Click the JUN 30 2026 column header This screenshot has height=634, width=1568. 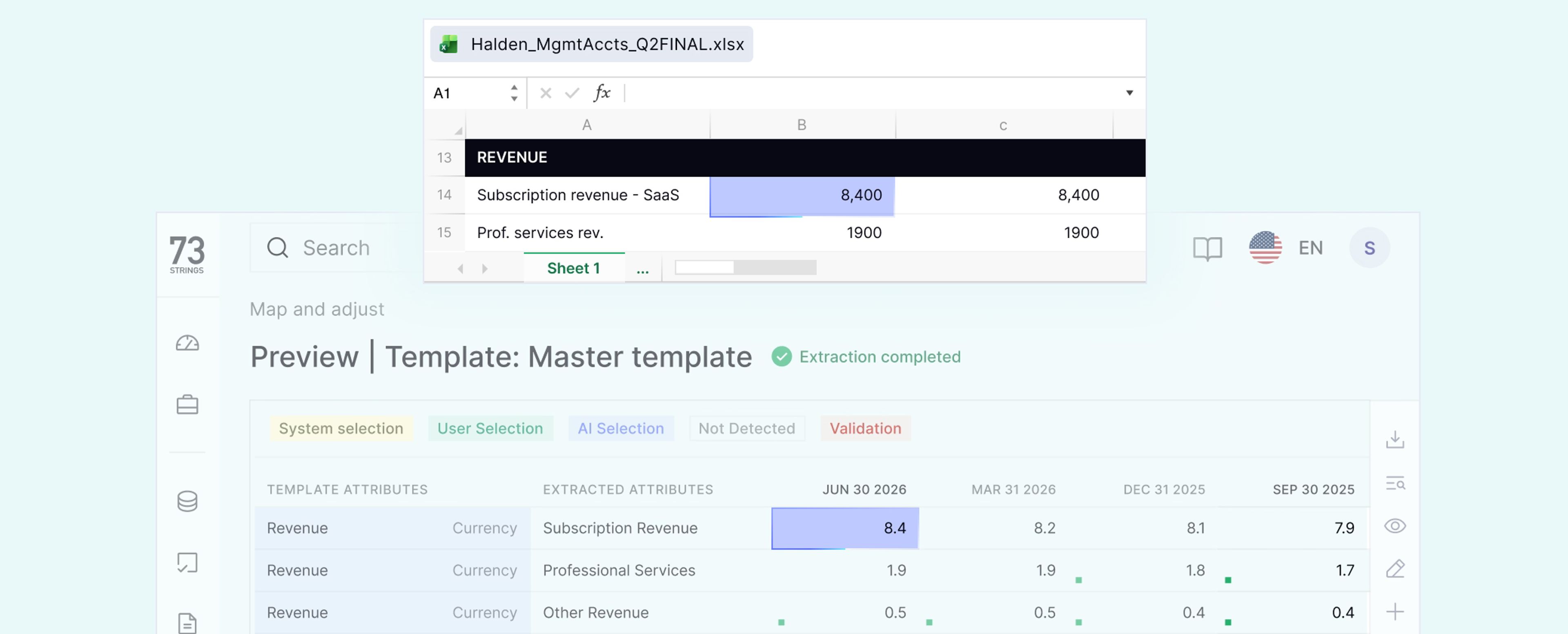tap(864, 489)
